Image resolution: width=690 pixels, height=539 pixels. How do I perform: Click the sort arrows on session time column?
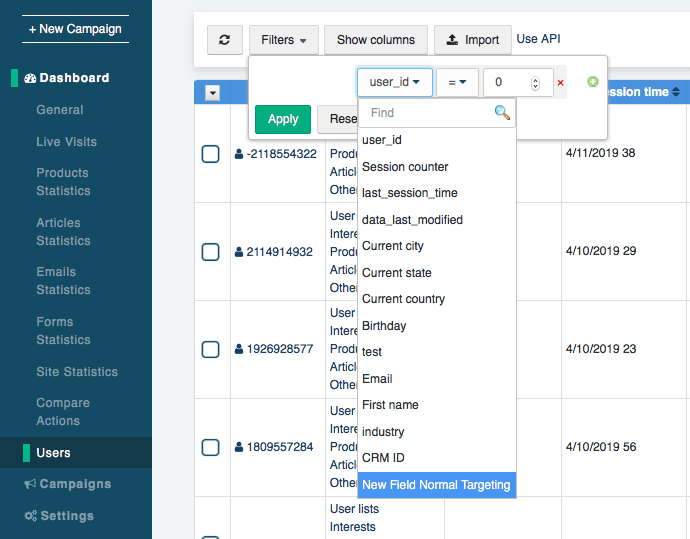click(x=676, y=92)
